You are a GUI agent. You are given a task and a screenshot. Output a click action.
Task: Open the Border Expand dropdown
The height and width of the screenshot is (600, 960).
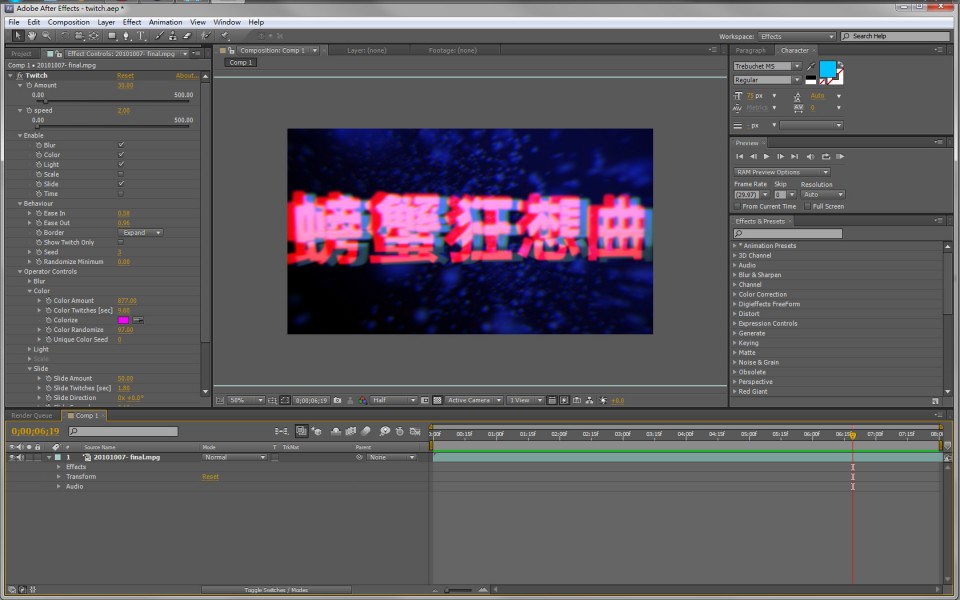click(141, 232)
